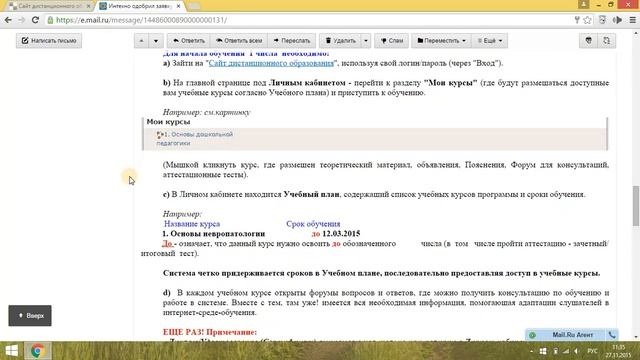Bookmark page with star icon

[587, 20]
